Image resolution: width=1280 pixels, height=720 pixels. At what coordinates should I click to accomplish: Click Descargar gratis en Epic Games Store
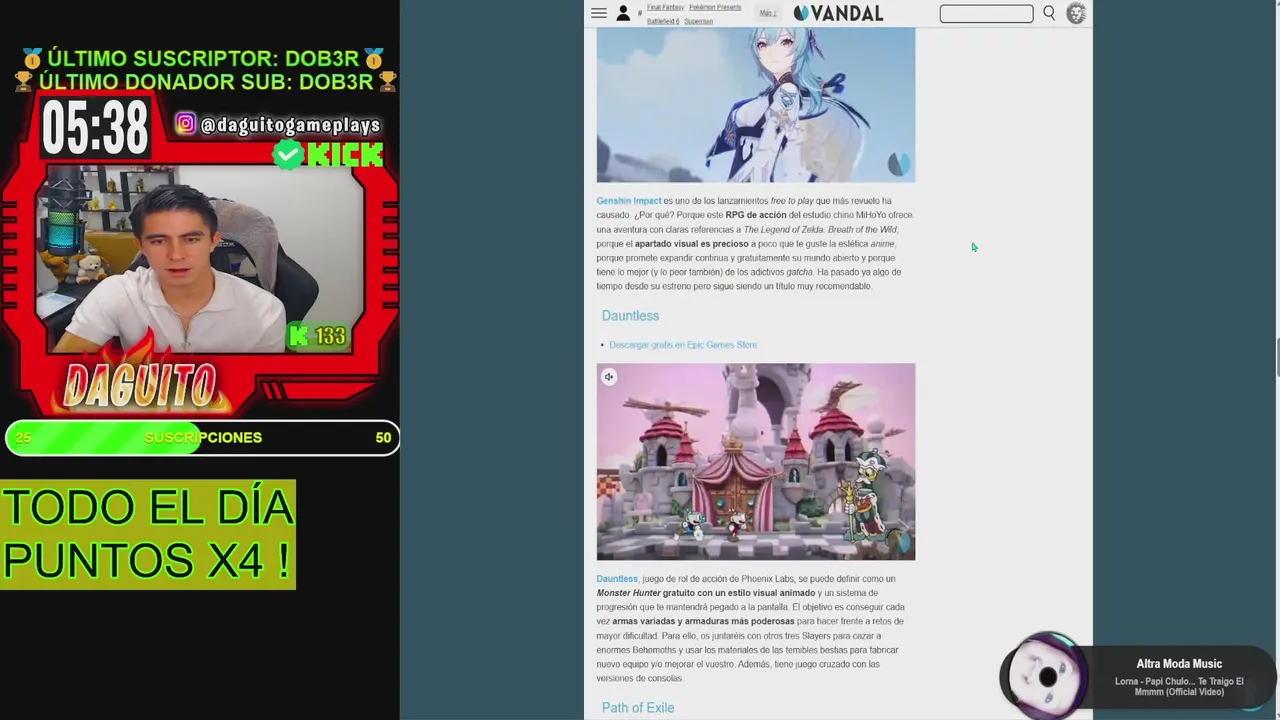(683, 345)
